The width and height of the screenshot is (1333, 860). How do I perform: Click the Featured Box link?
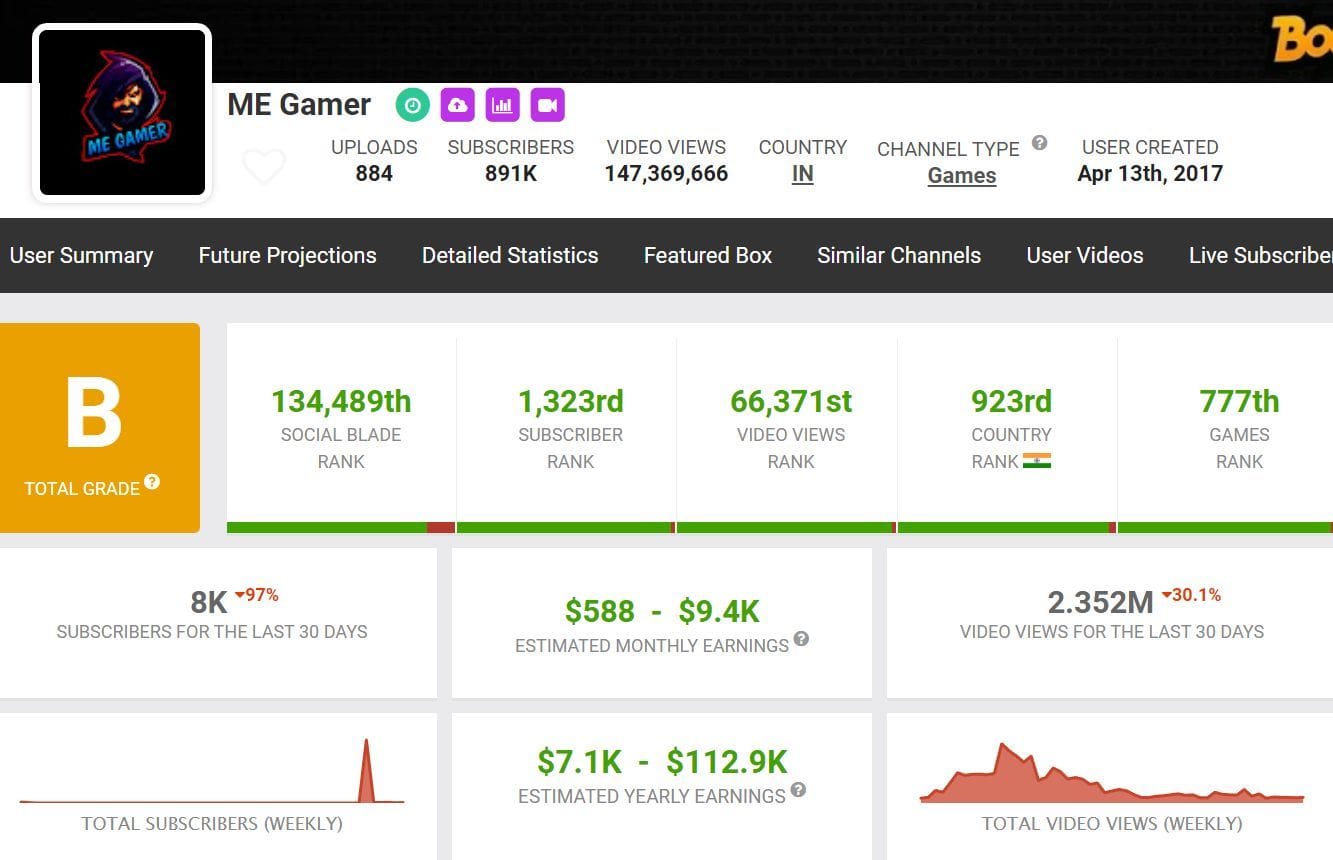707,255
